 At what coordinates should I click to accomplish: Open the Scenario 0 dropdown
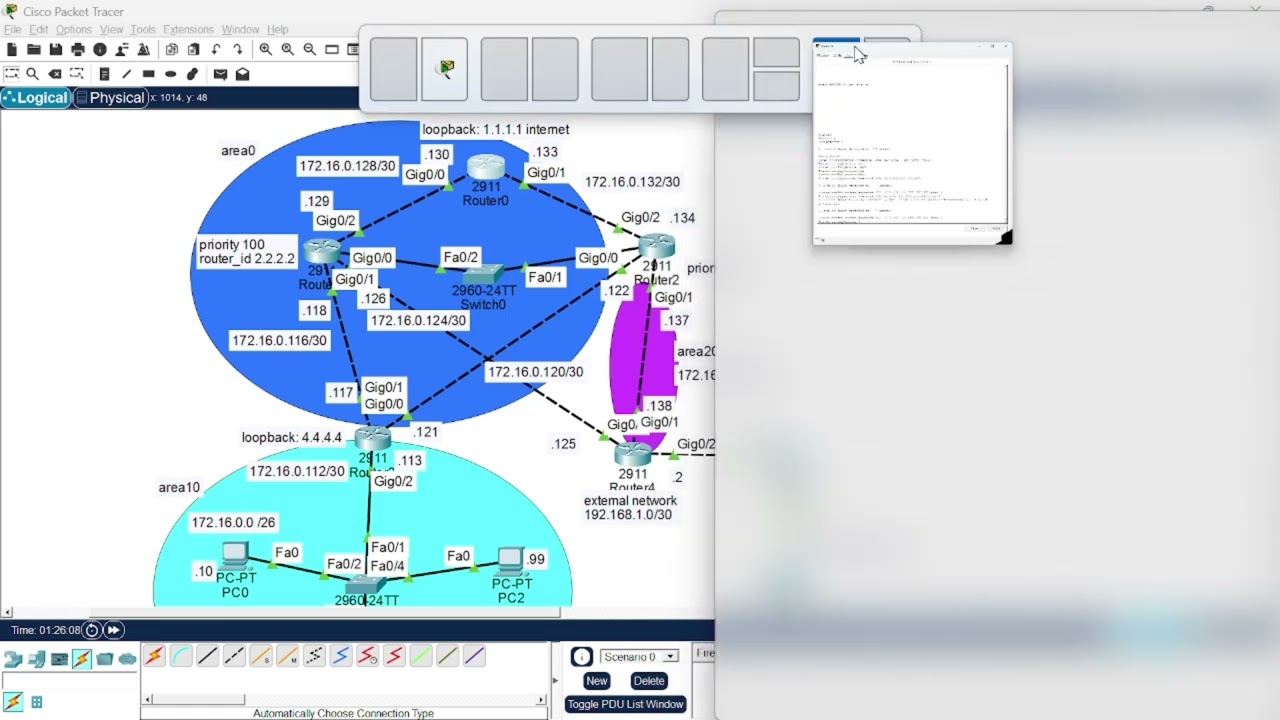639,657
